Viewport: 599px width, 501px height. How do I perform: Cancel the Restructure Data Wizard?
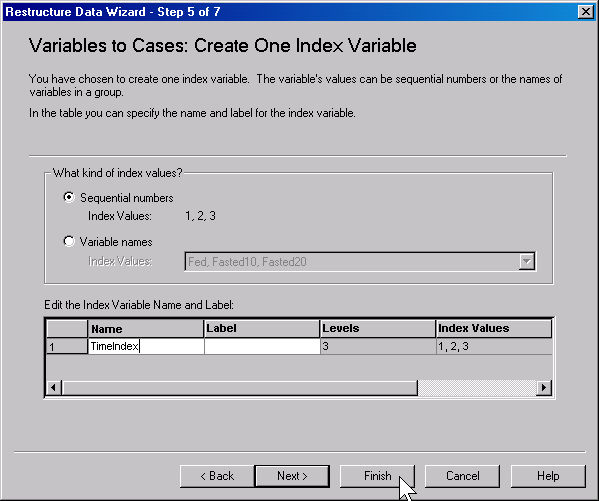[x=462, y=476]
